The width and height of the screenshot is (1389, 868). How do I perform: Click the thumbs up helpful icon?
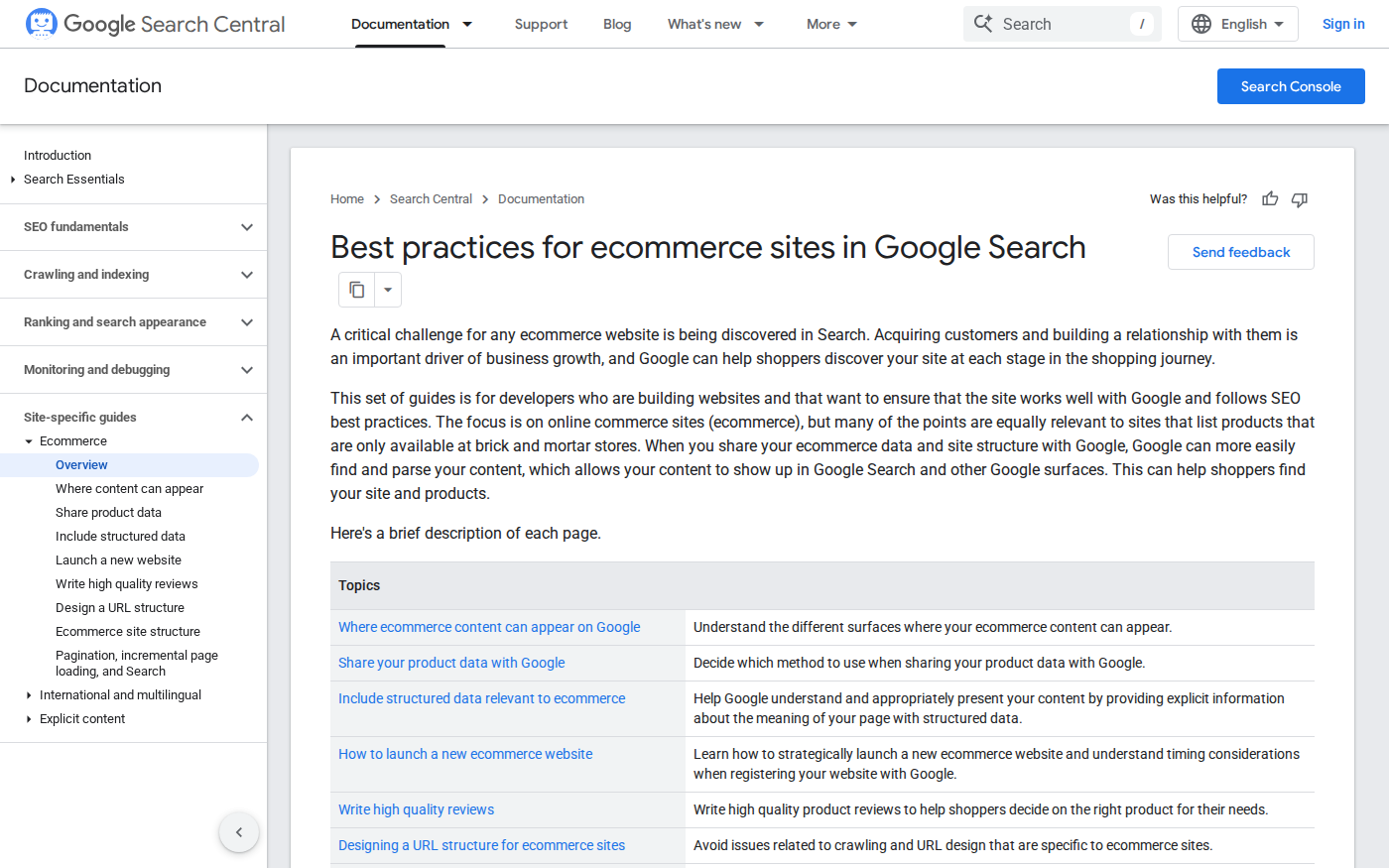pos(1270,199)
